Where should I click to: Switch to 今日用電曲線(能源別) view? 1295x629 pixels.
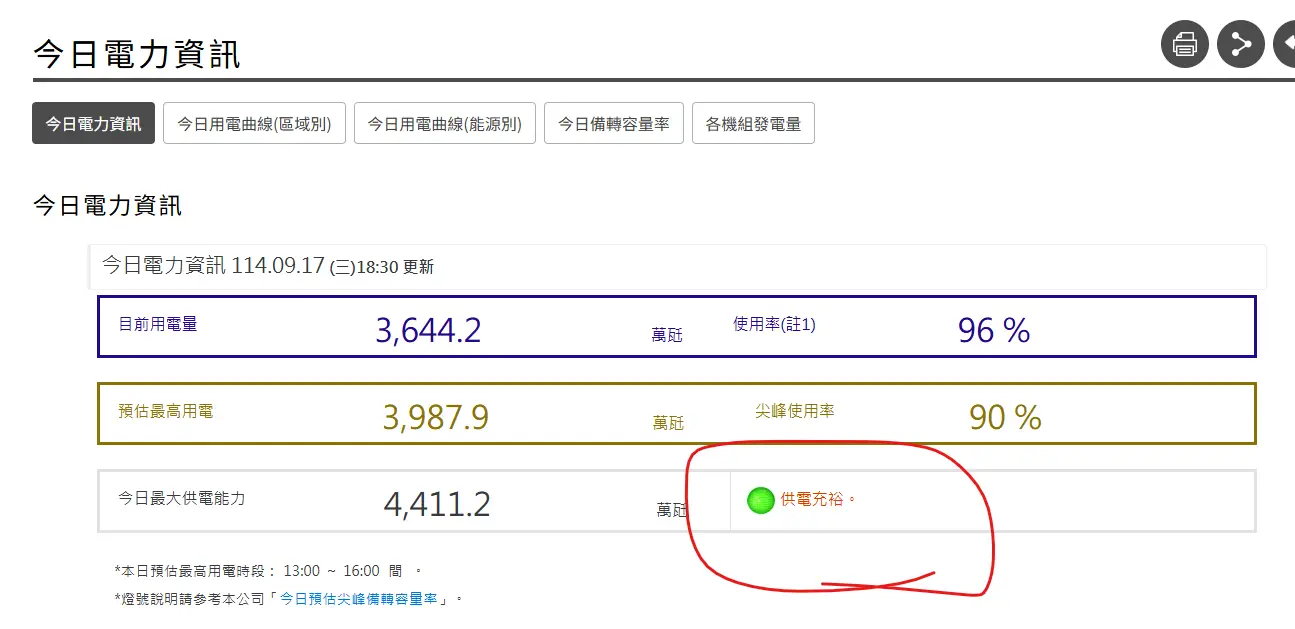[x=444, y=123]
